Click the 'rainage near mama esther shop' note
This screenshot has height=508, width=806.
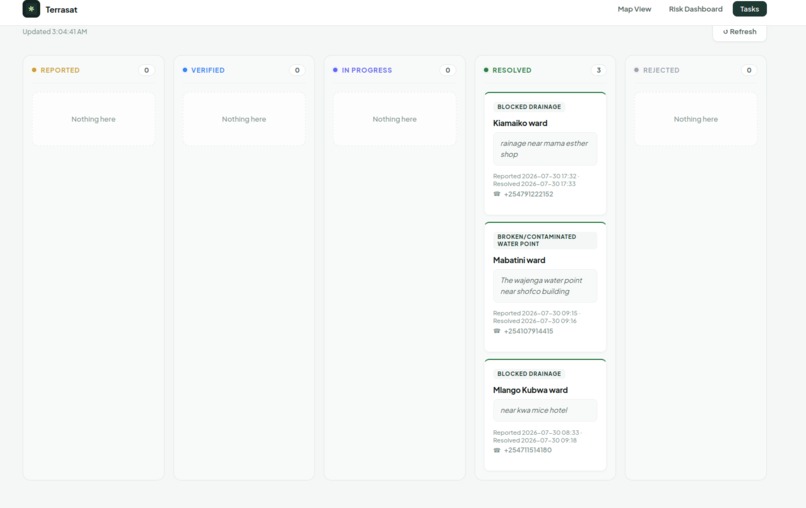click(x=545, y=149)
